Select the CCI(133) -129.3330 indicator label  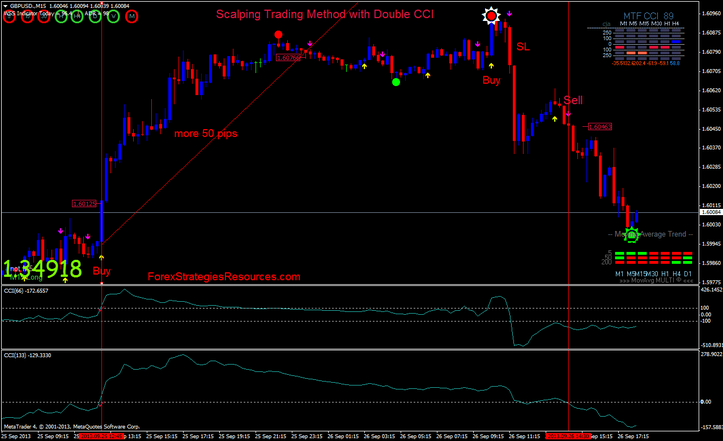(28, 355)
